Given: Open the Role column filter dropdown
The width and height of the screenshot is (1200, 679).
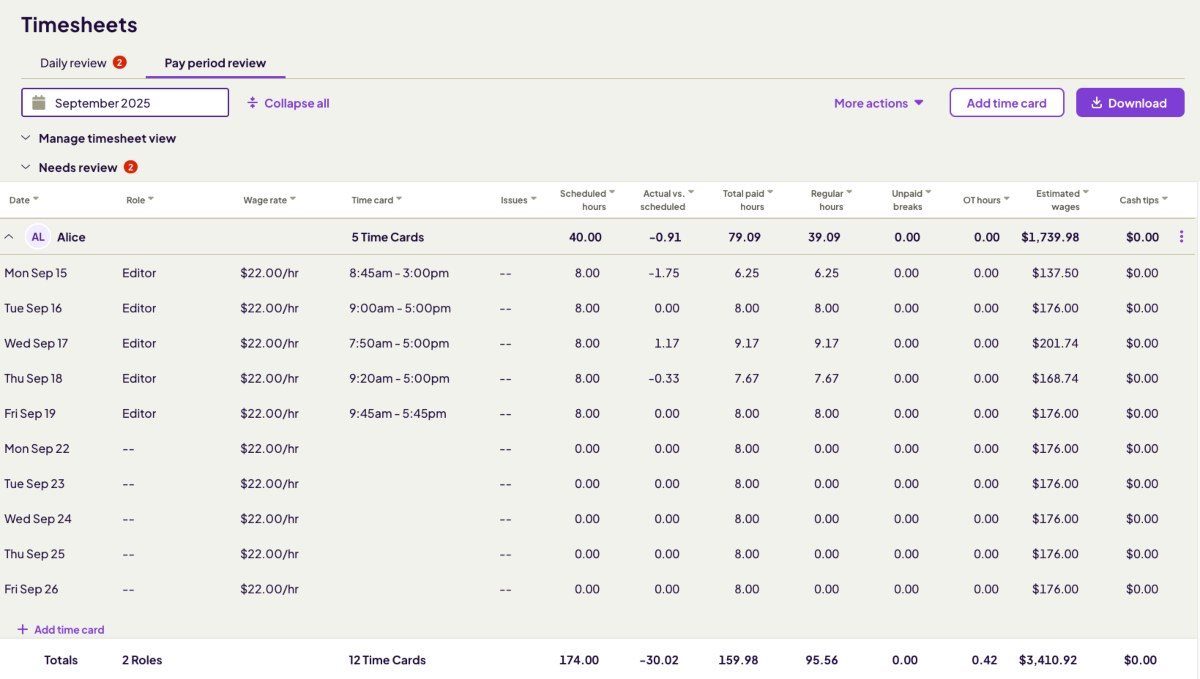Looking at the screenshot, I should tap(151, 200).
